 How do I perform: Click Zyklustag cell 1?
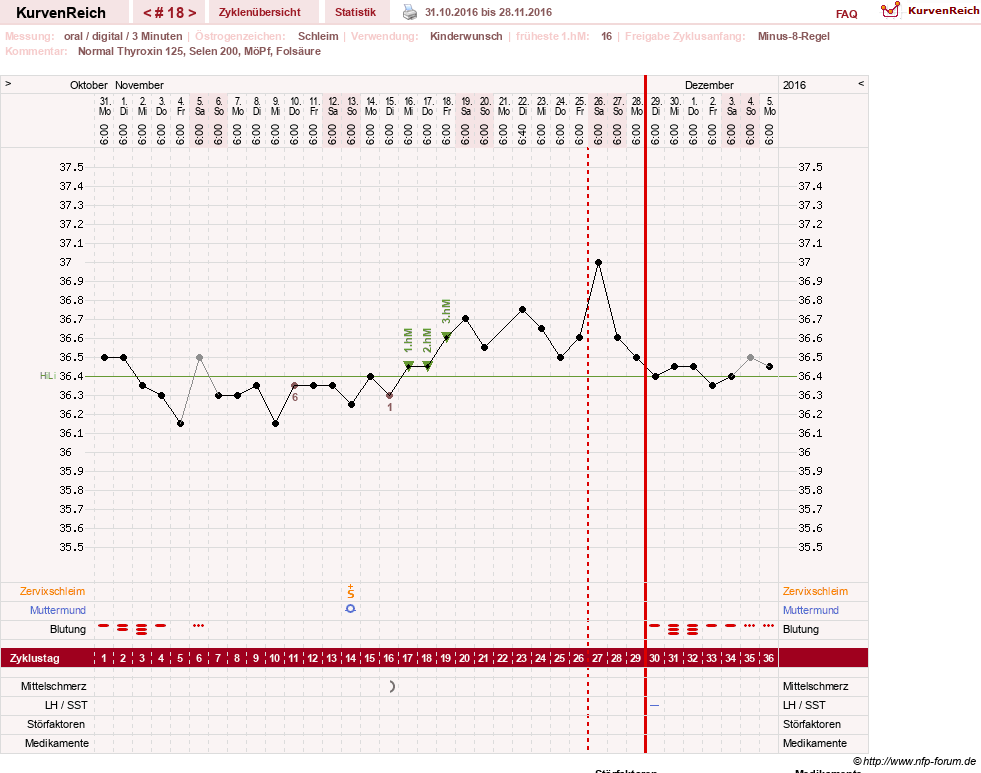click(x=104, y=658)
